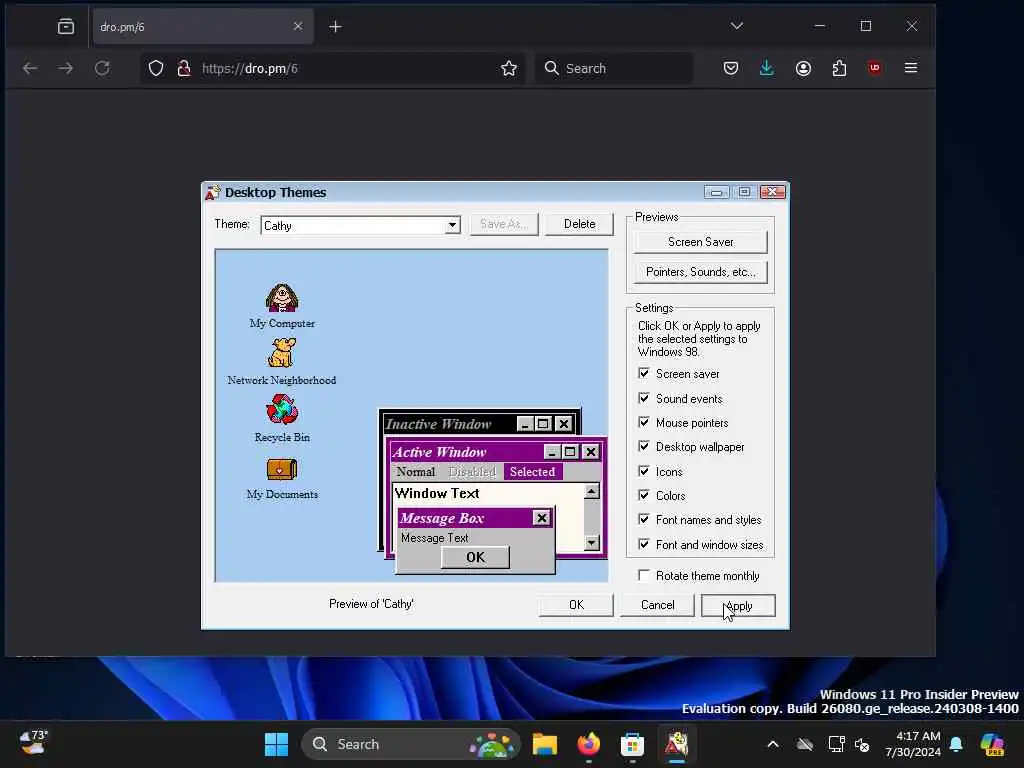Open the Firefox downloads panel
Image resolution: width=1024 pixels, height=768 pixels.
click(767, 68)
